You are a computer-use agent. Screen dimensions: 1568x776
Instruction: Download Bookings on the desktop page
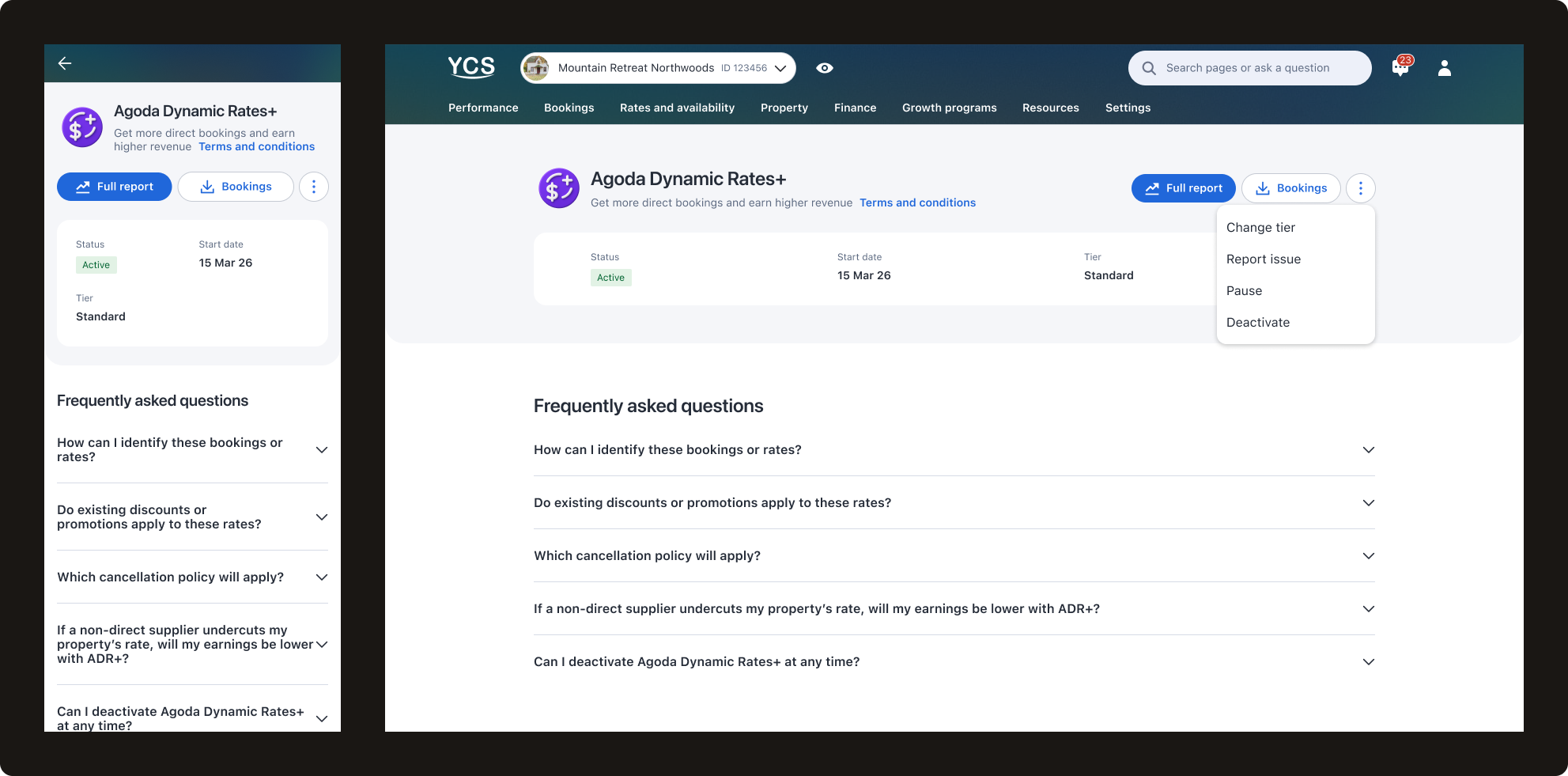[1291, 188]
